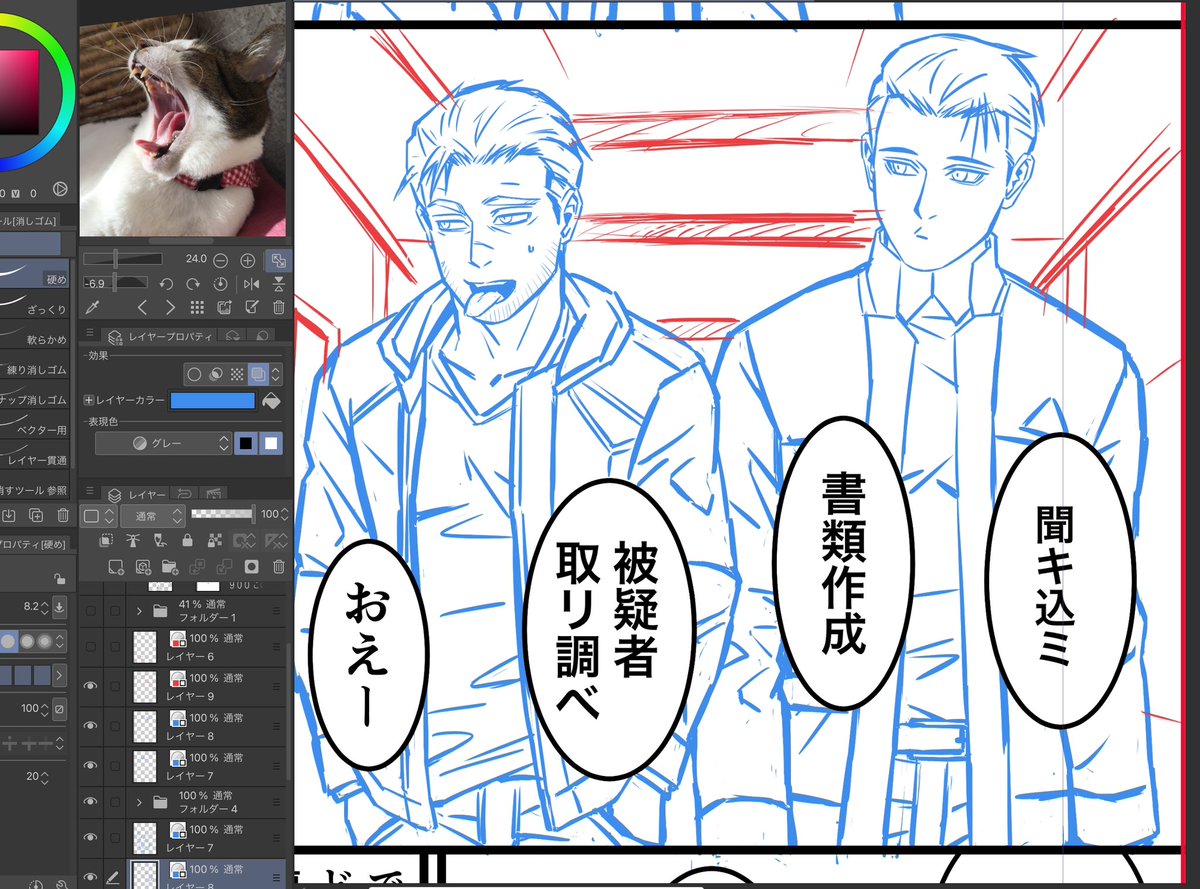Flip sub view image horizontally
1200x889 pixels.
pos(251,284)
